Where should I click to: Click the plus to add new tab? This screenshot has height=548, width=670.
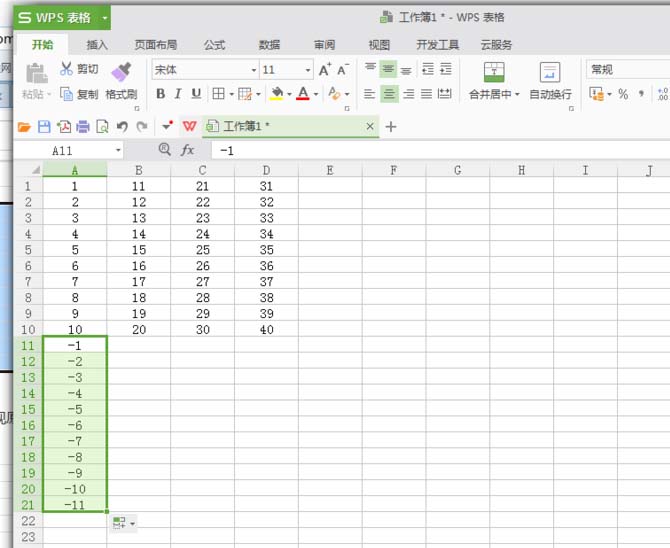(x=391, y=127)
